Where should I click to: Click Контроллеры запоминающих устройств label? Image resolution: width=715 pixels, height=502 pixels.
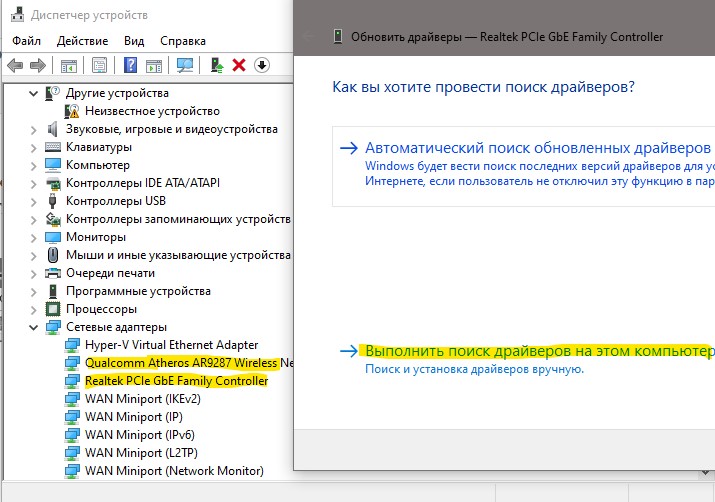pos(178,219)
